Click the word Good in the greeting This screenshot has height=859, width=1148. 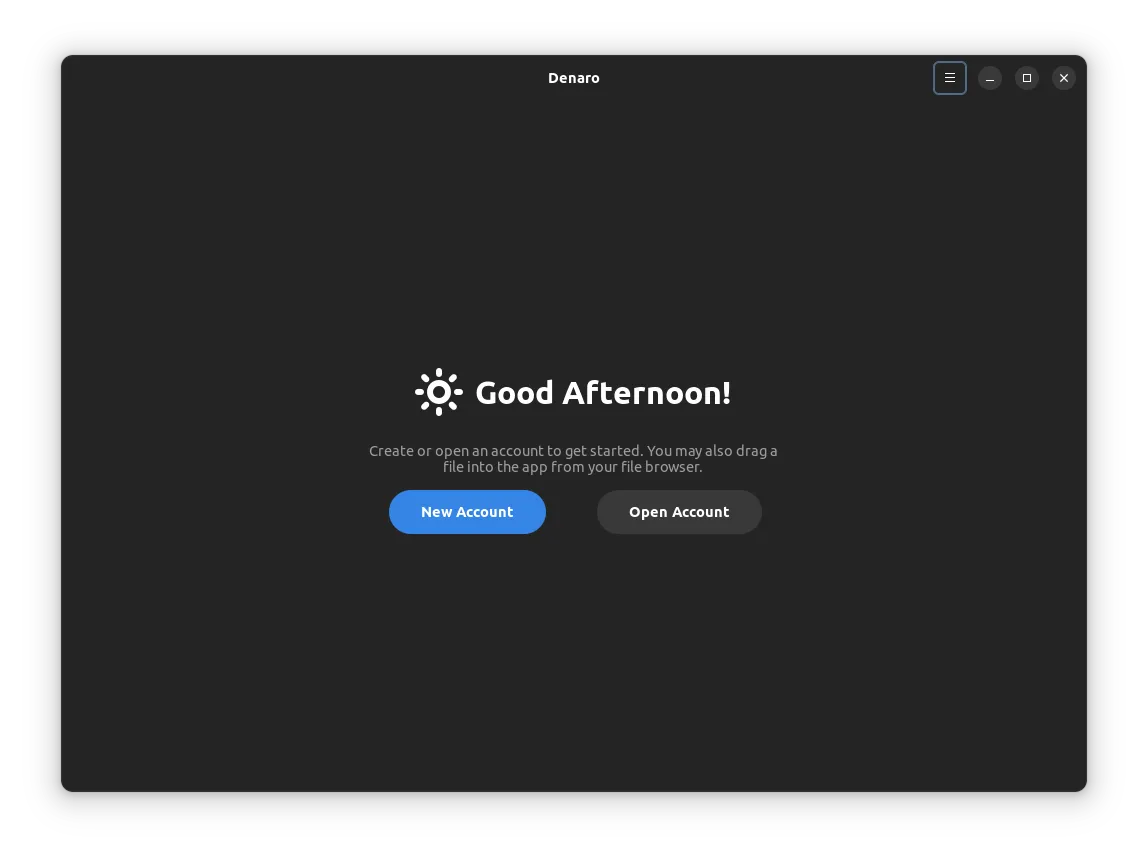514,393
